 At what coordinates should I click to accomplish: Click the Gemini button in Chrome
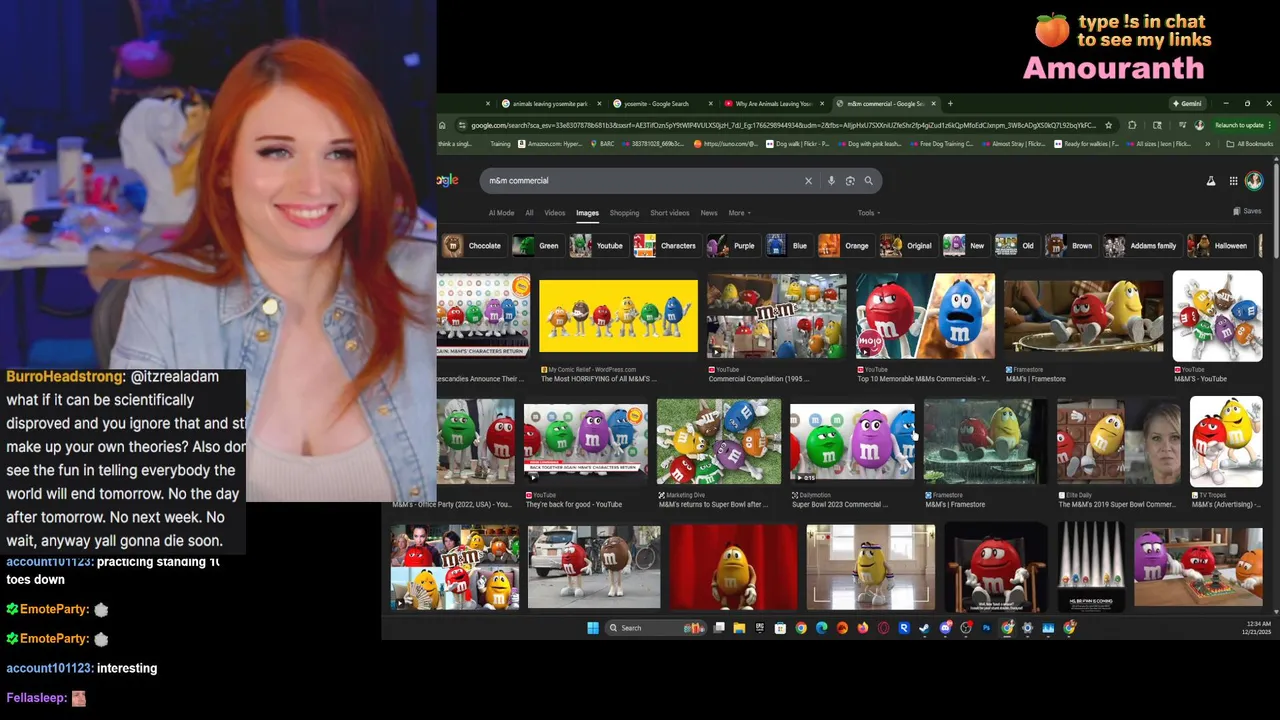[1187, 103]
